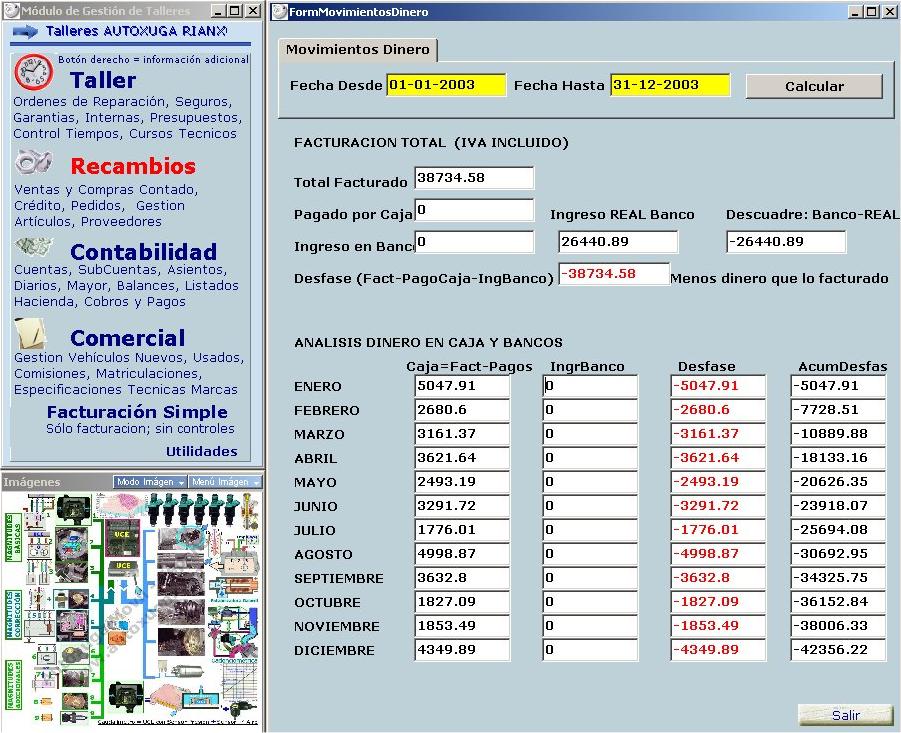Click the FEBRERO IngrBanco field
The height and width of the screenshot is (733, 901).
tap(590, 410)
